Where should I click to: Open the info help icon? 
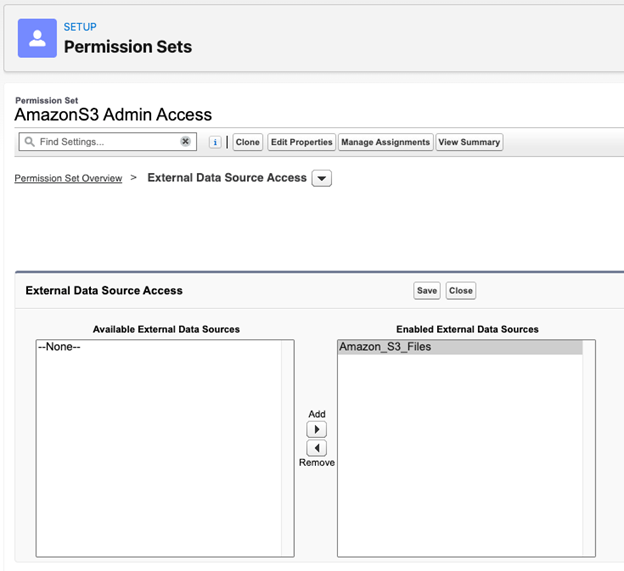coord(215,142)
